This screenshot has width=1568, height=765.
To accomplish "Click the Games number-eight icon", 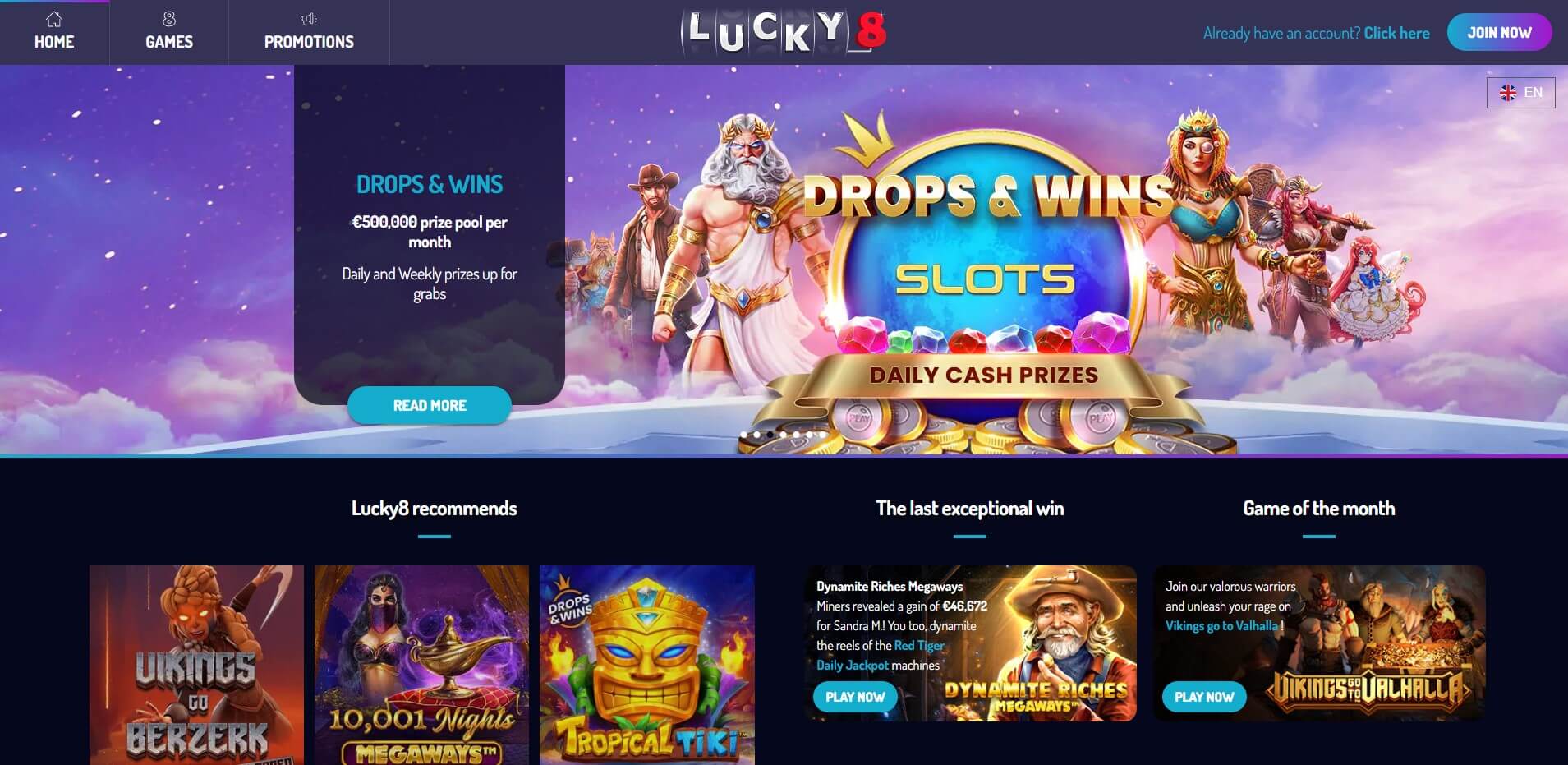I will [x=169, y=19].
